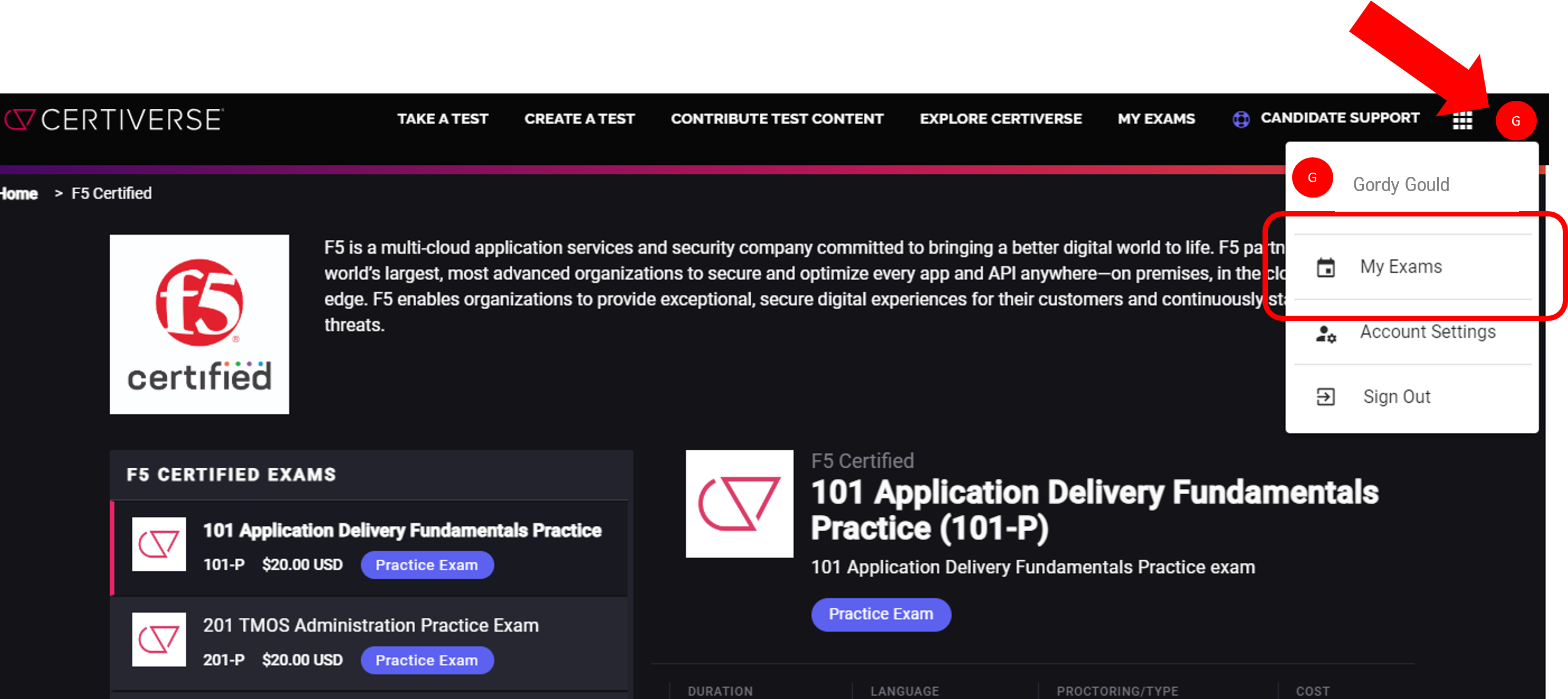
Task: Open the Take a Test menu item
Action: [x=443, y=118]
